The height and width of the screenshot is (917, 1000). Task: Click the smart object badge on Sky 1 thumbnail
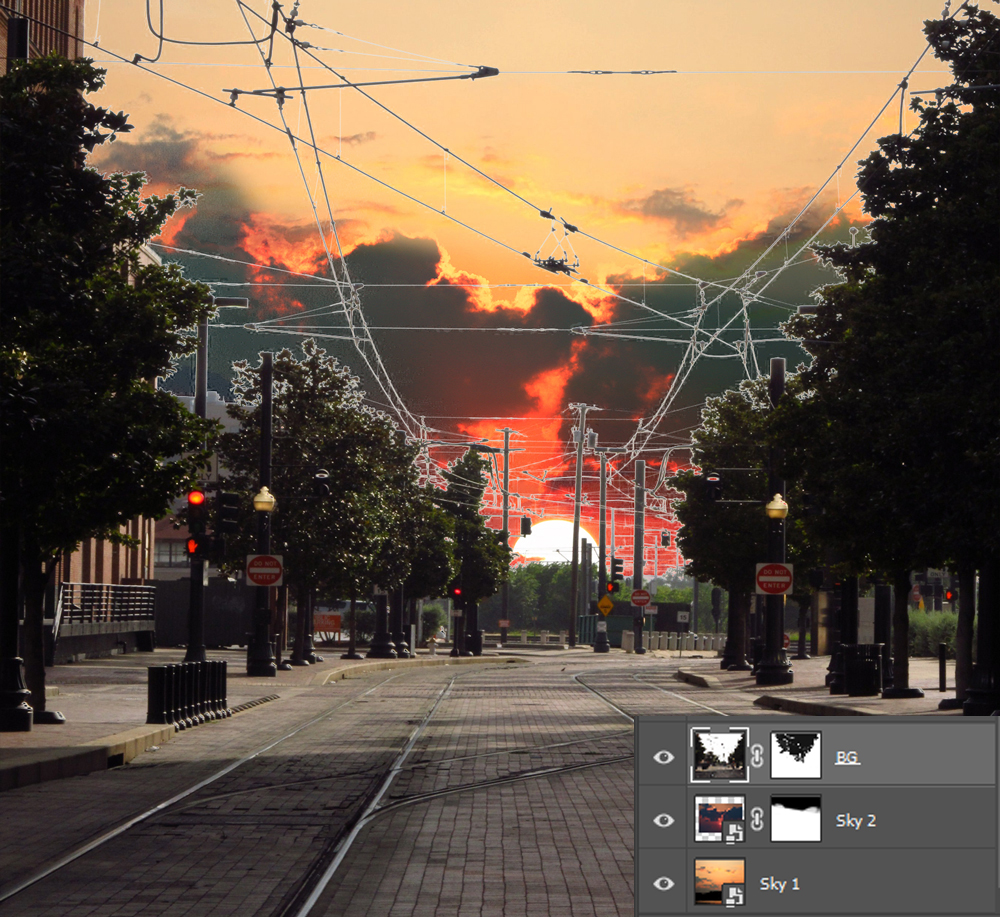tap(735, 895)
